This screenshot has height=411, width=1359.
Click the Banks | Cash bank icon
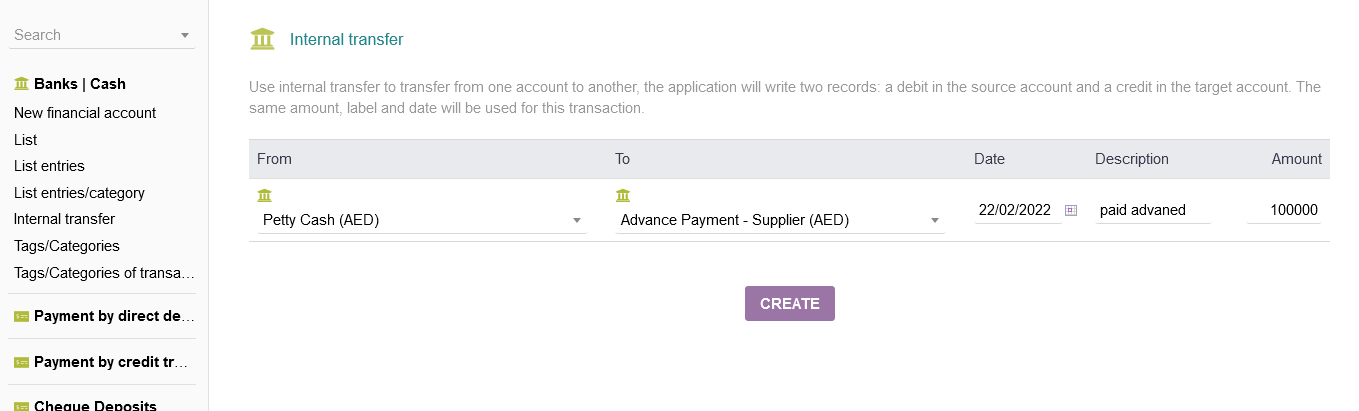coord(21,84)
